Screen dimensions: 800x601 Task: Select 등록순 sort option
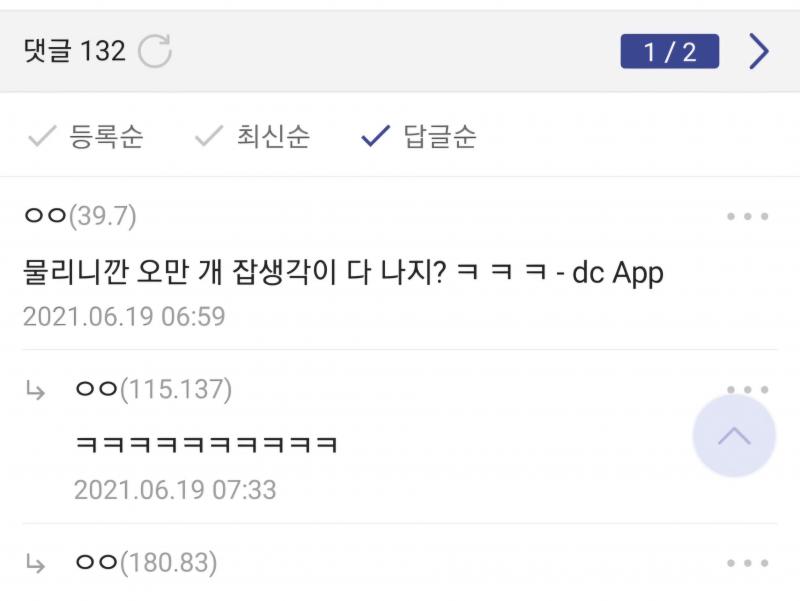tap(86, 136)
